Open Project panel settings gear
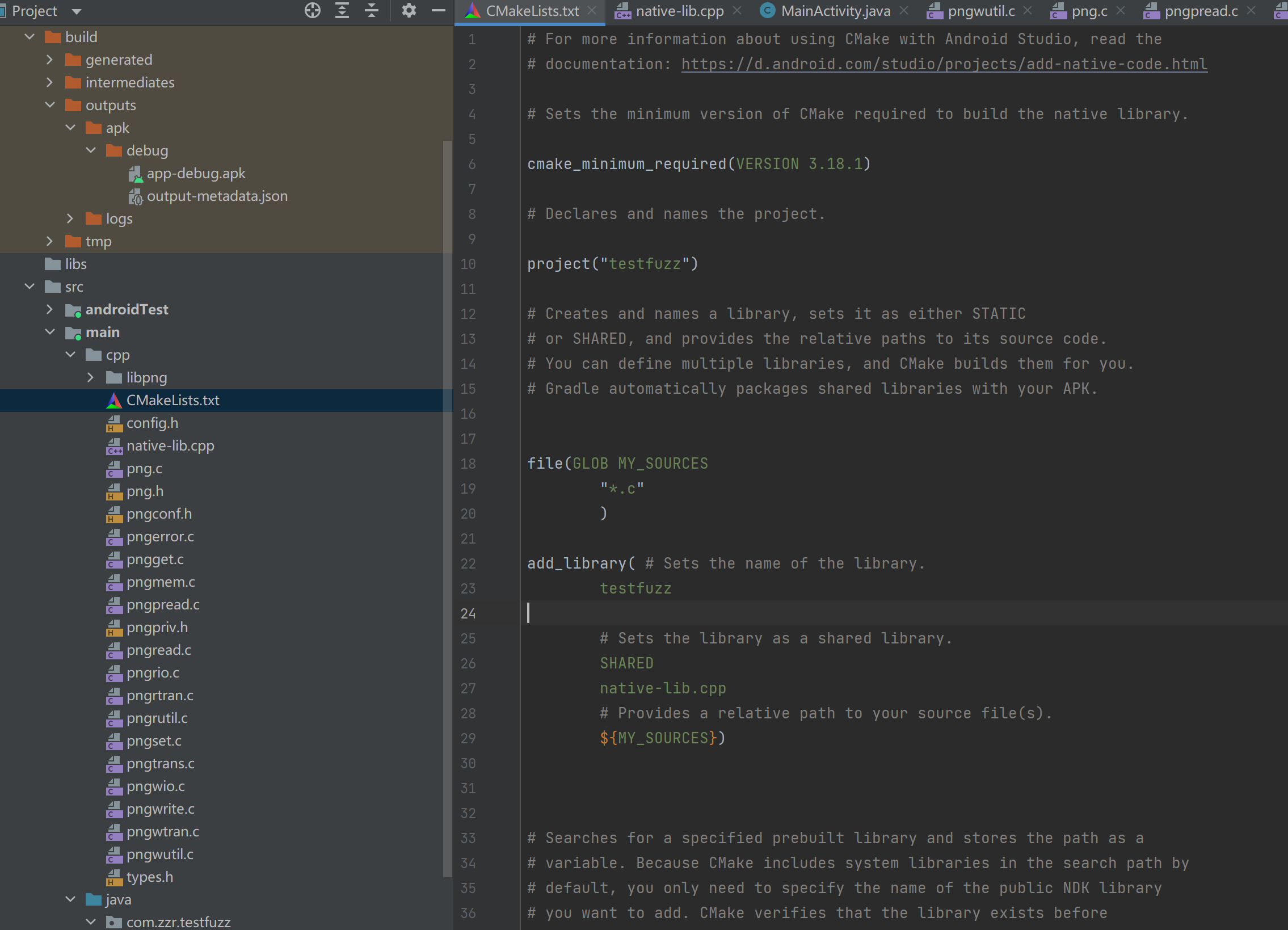The image size is (1288, 930). (409, 11)
